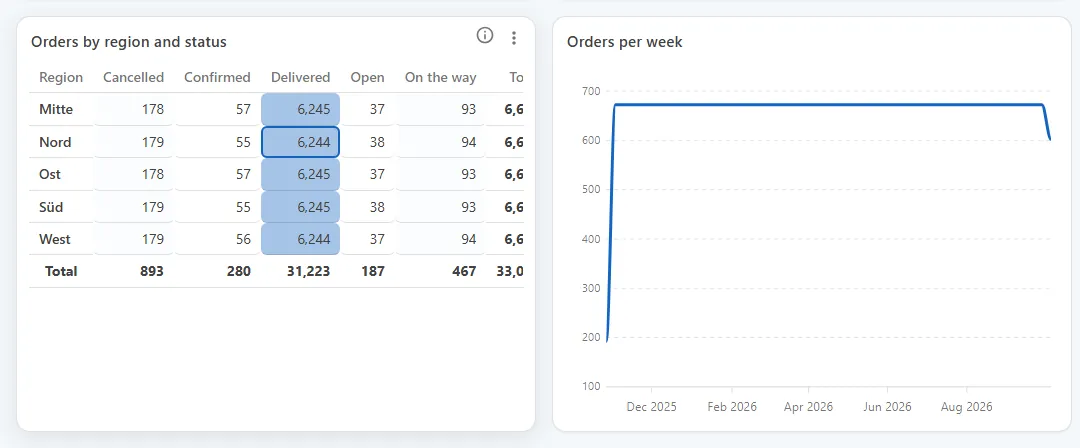Click West Confirmed cell 56
The width and height of the screenshot is (1080, 448).
click(217, 239)
